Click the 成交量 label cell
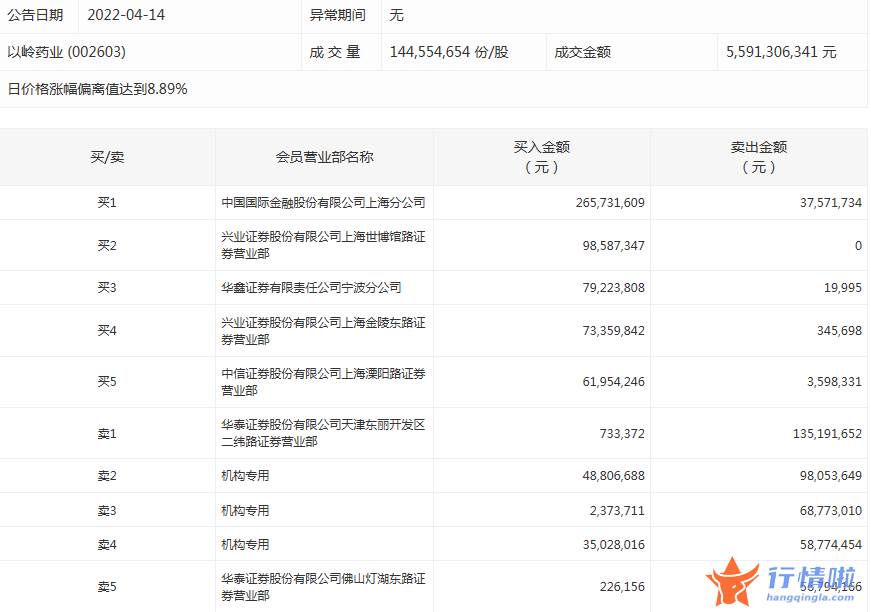The height and width of the screenshot is (612, 871). pos(335,52)
